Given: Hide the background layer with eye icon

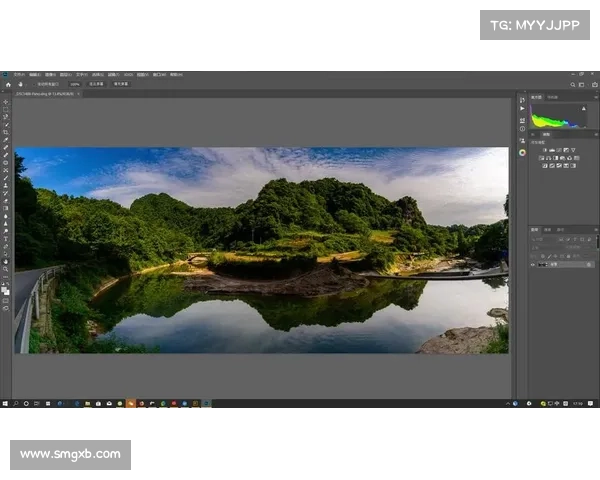Looking at the screenshot, I should coord(533,267).
